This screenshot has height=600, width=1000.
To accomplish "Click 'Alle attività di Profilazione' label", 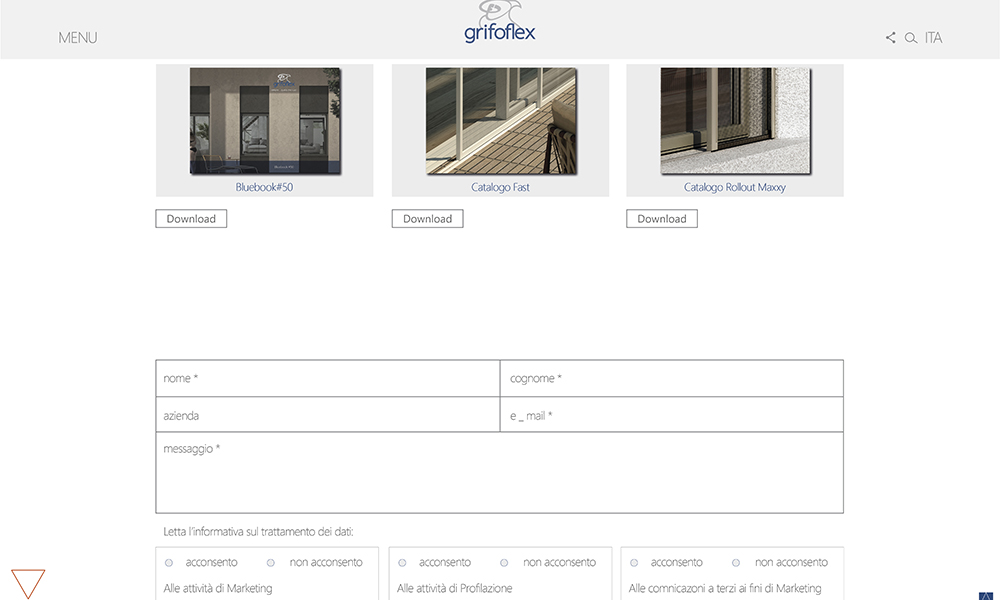I will click(x=454, y=588).
